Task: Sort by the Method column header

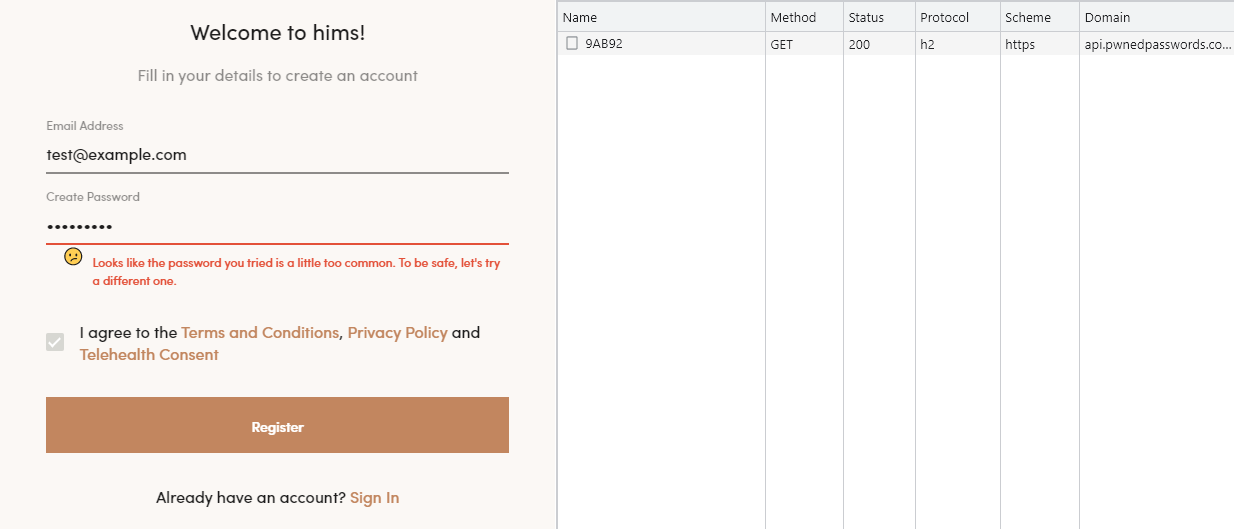Action: pyautogui.click(x=803, y=17)
